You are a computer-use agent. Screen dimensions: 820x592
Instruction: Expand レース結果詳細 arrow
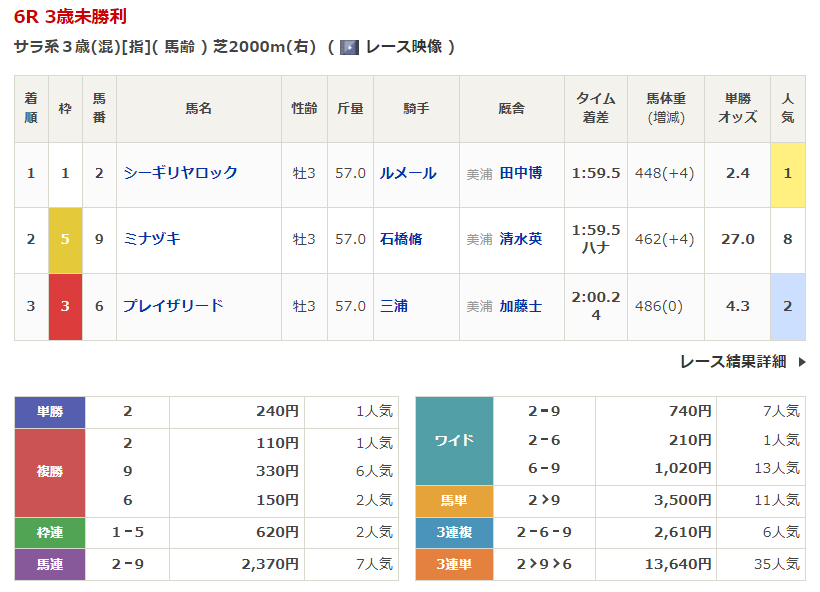click(802, 362)
